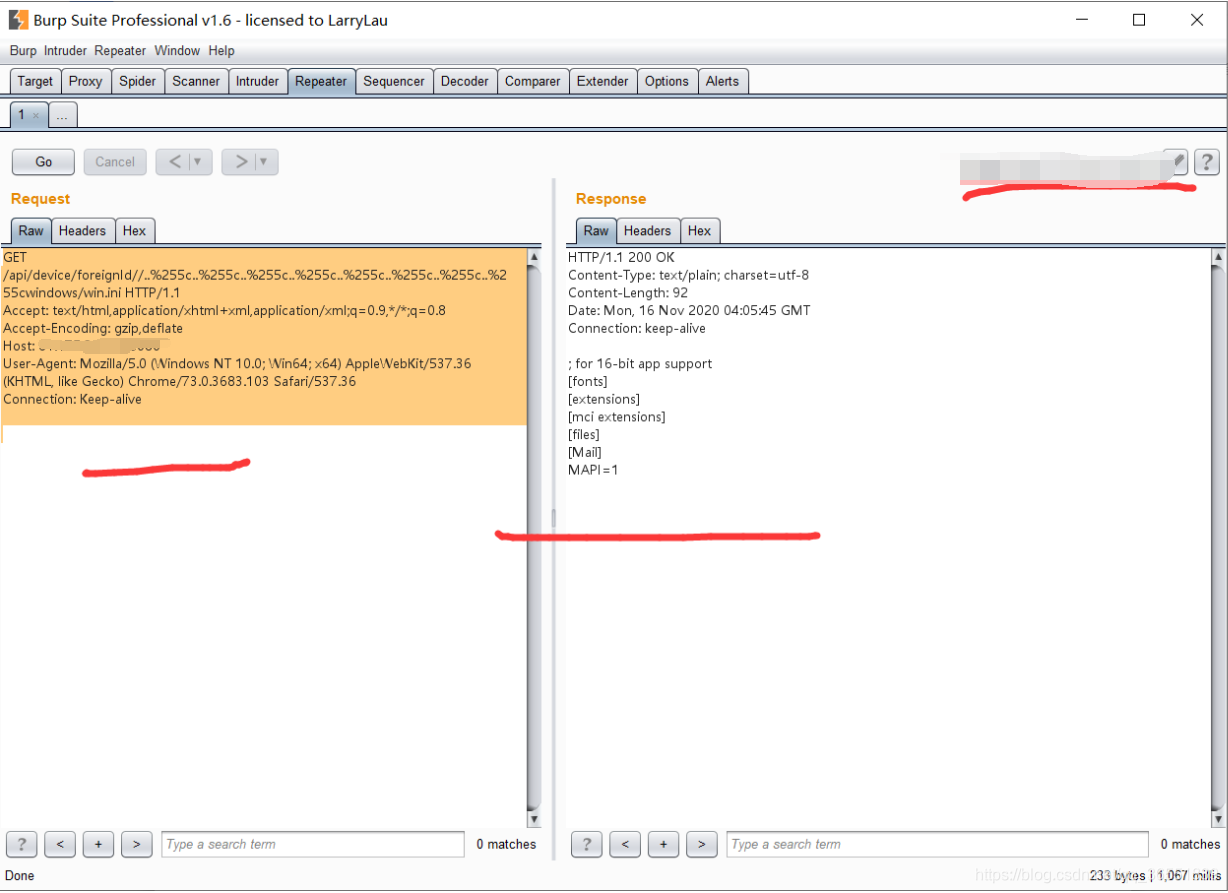Click the 'Date: Mon, 16 Nov 2020' response header
1228x893 pixels.
[689, 310]
